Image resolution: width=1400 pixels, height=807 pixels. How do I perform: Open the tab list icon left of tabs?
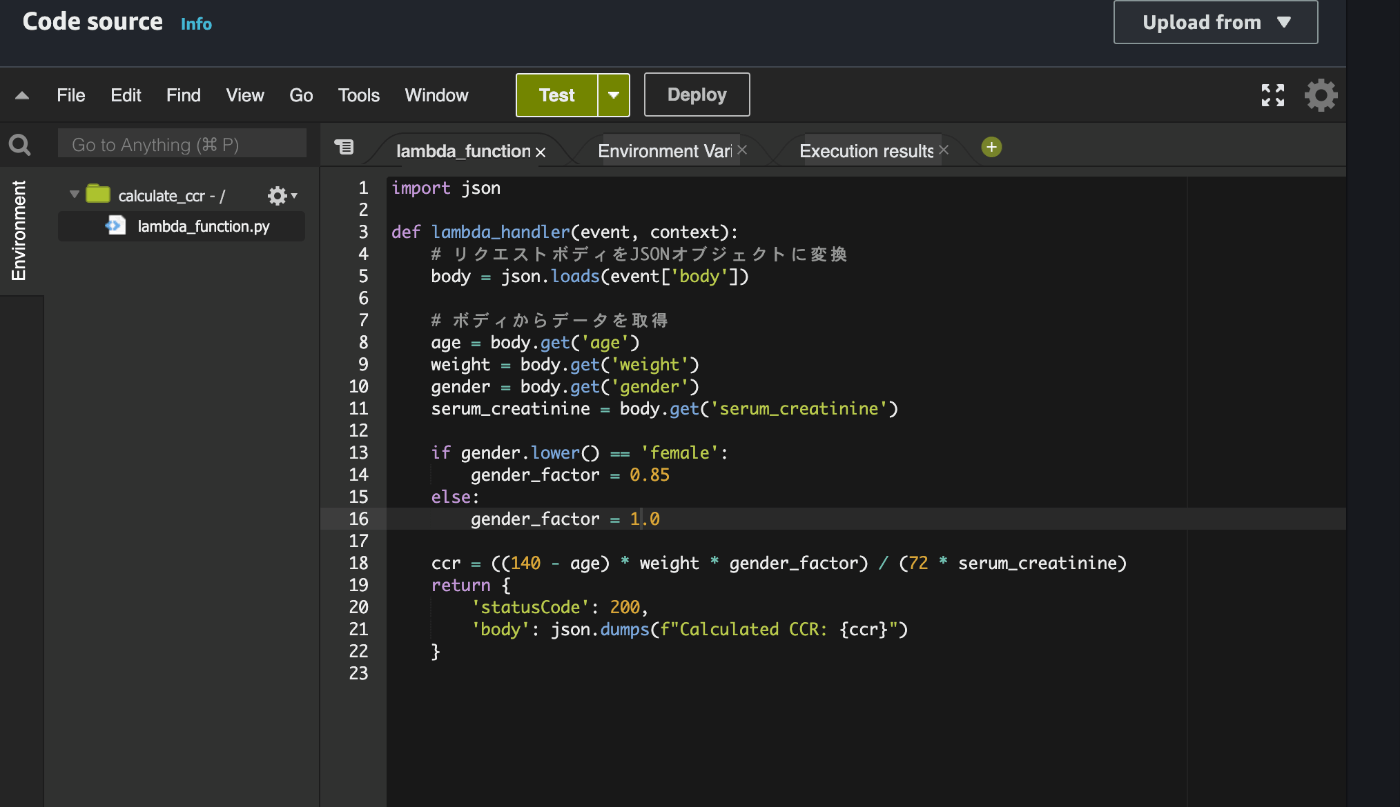click(344, 148)
